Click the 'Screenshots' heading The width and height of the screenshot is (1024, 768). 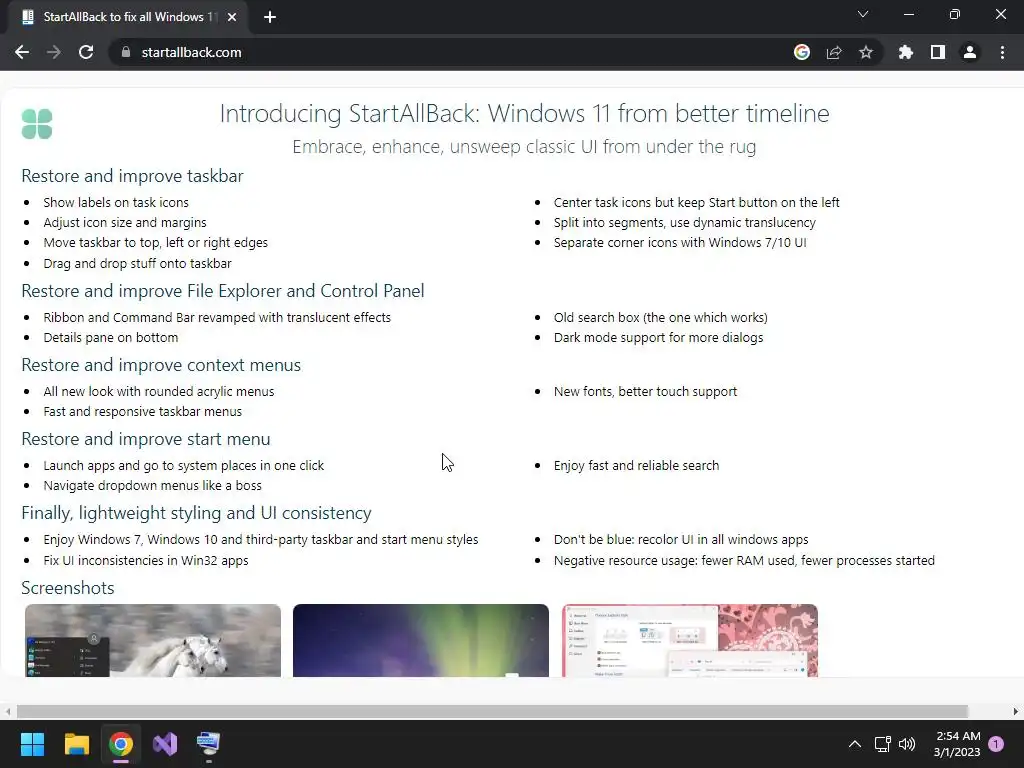point(68,588)
